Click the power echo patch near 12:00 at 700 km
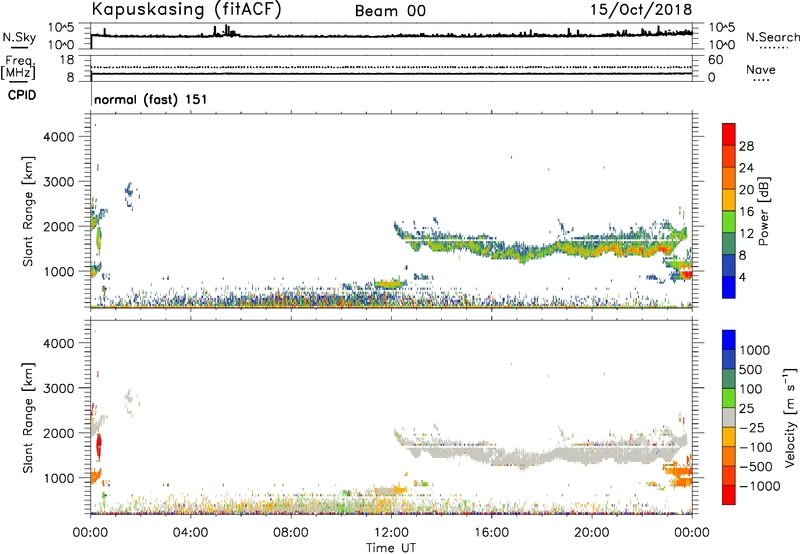Image resolution: width=800 pixels, height=554 pixels. (389, 284)
